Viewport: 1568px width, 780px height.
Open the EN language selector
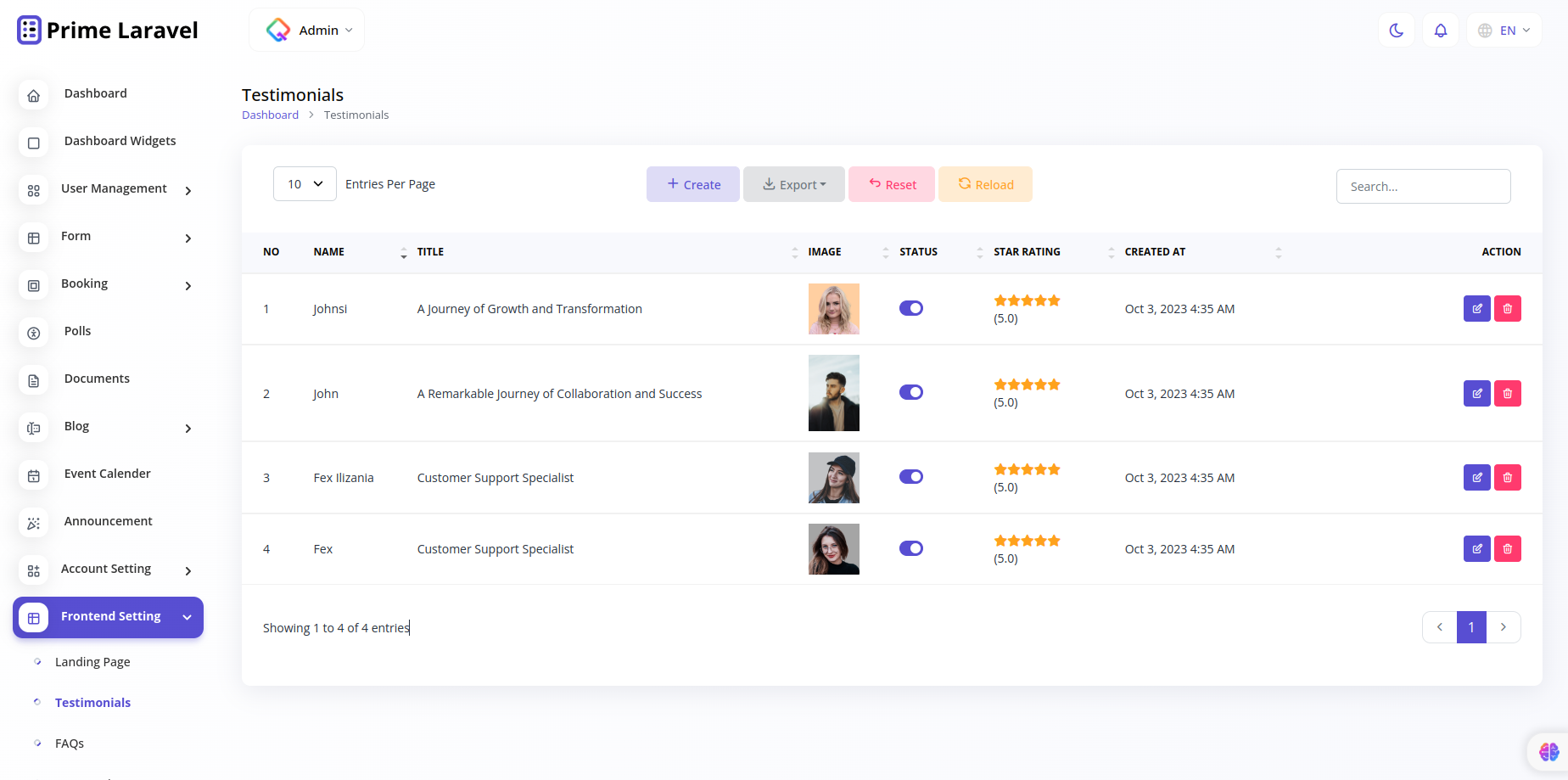pos(1504,30)
